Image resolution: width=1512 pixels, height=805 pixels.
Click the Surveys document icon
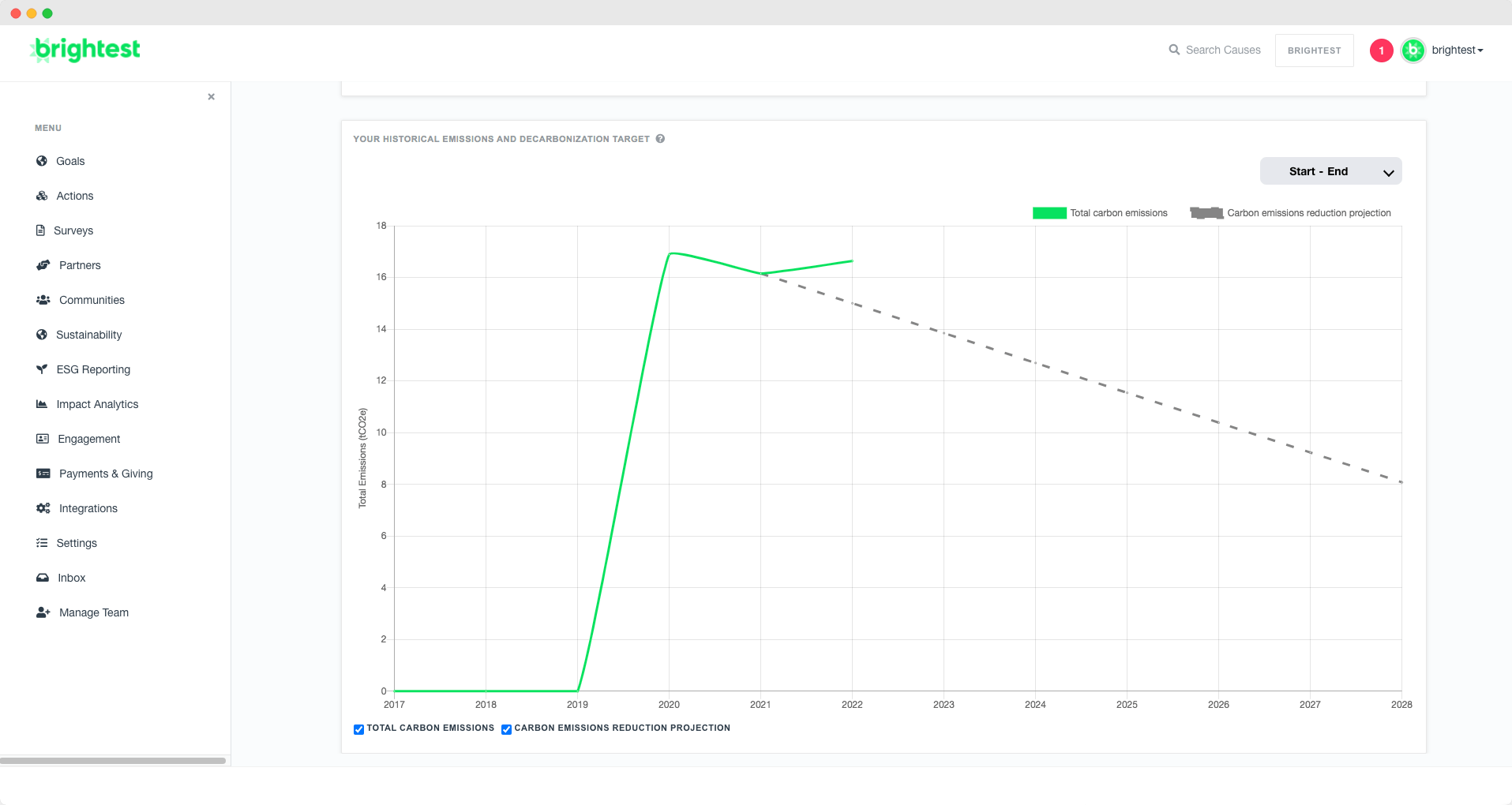[42, 230]
